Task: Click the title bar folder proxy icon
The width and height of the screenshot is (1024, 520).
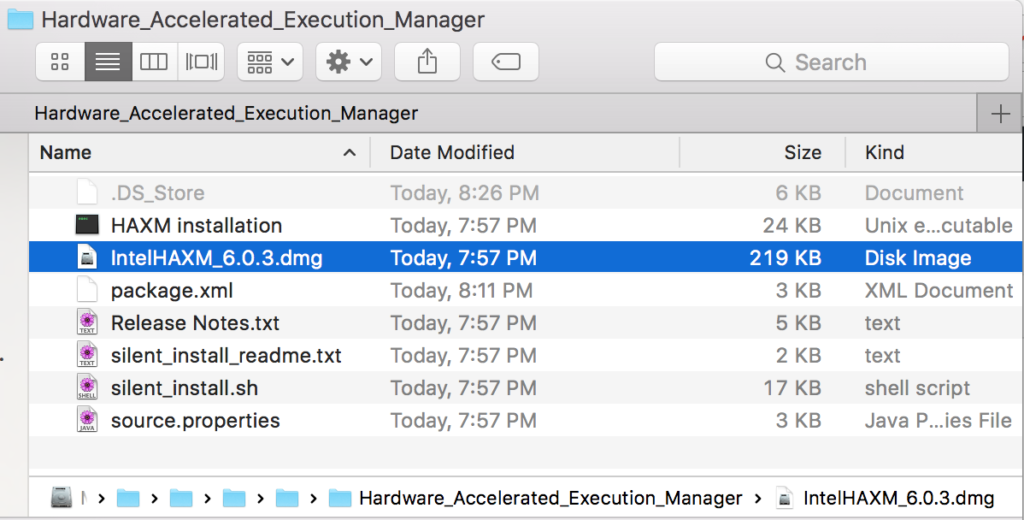Action: [x=20, y=19]
